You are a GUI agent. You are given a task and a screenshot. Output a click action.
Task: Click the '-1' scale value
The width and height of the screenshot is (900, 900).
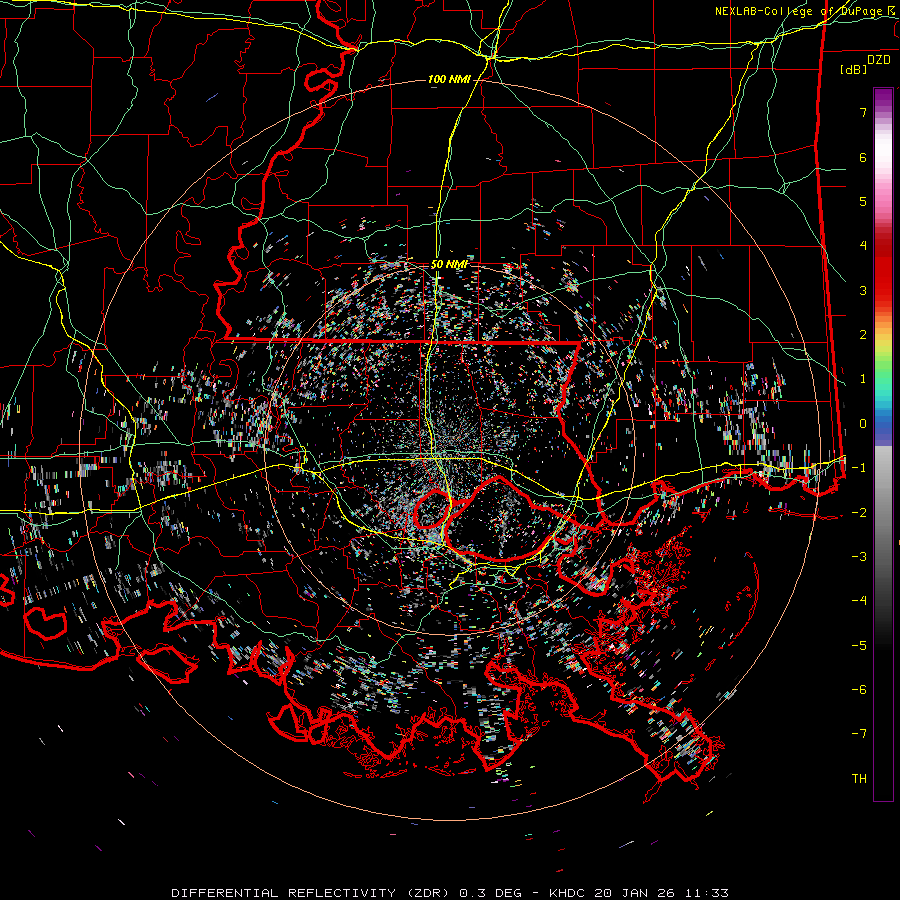pos(859,468)
